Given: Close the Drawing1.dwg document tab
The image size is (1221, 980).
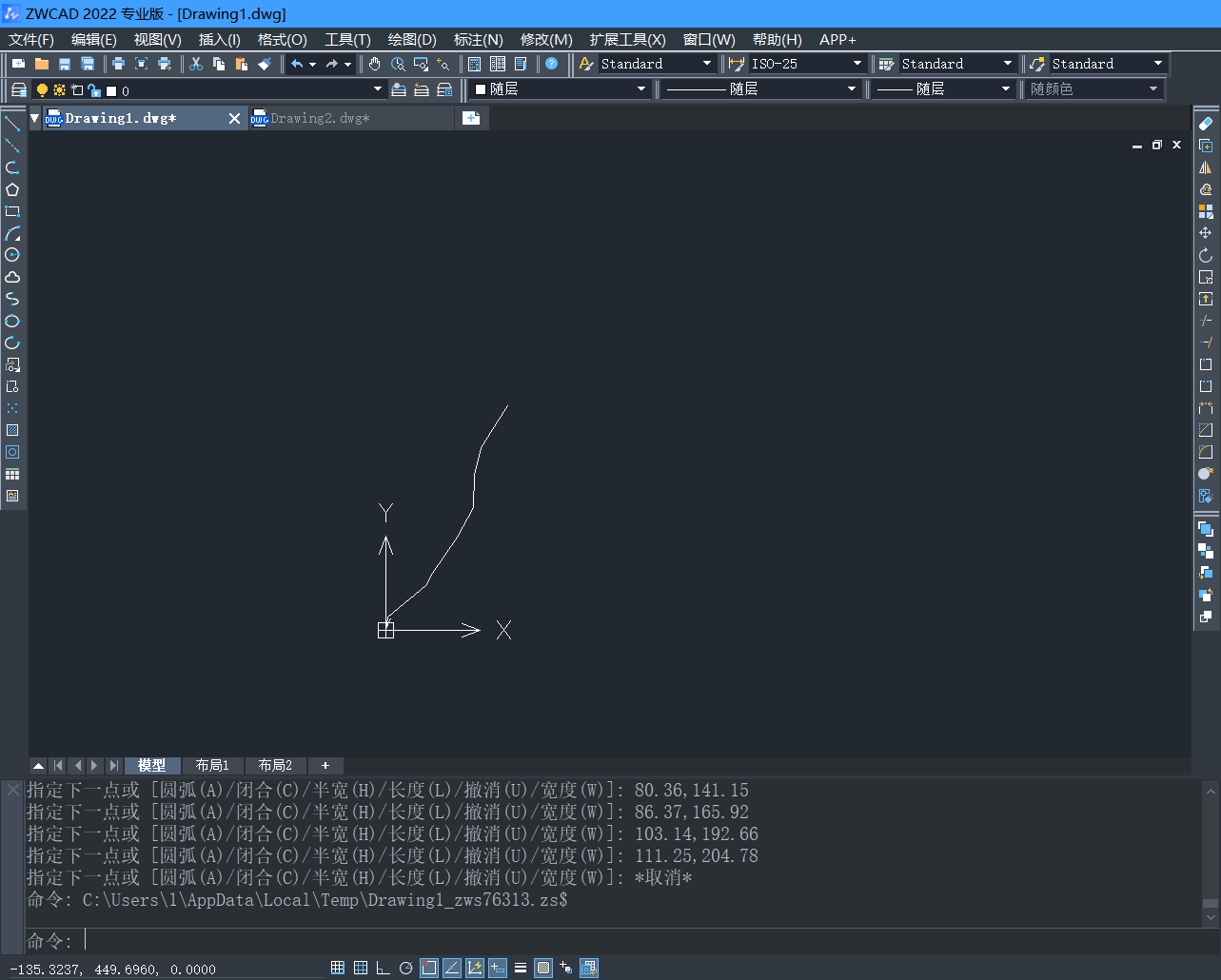Looking at the screenshot, I should 234,118.
